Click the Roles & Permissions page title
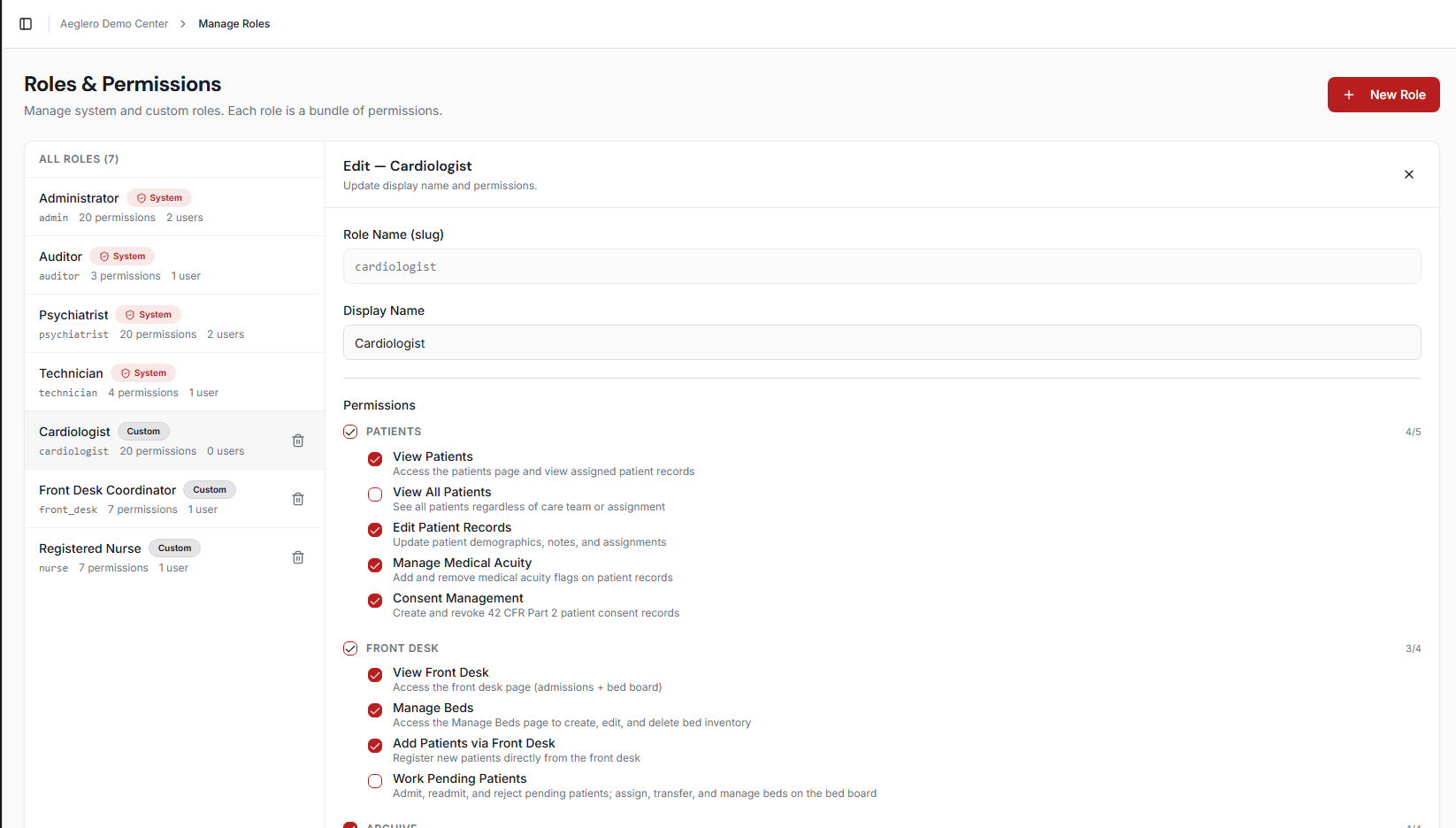This screenshot has height=828, width=1456. tap(123, 84)
